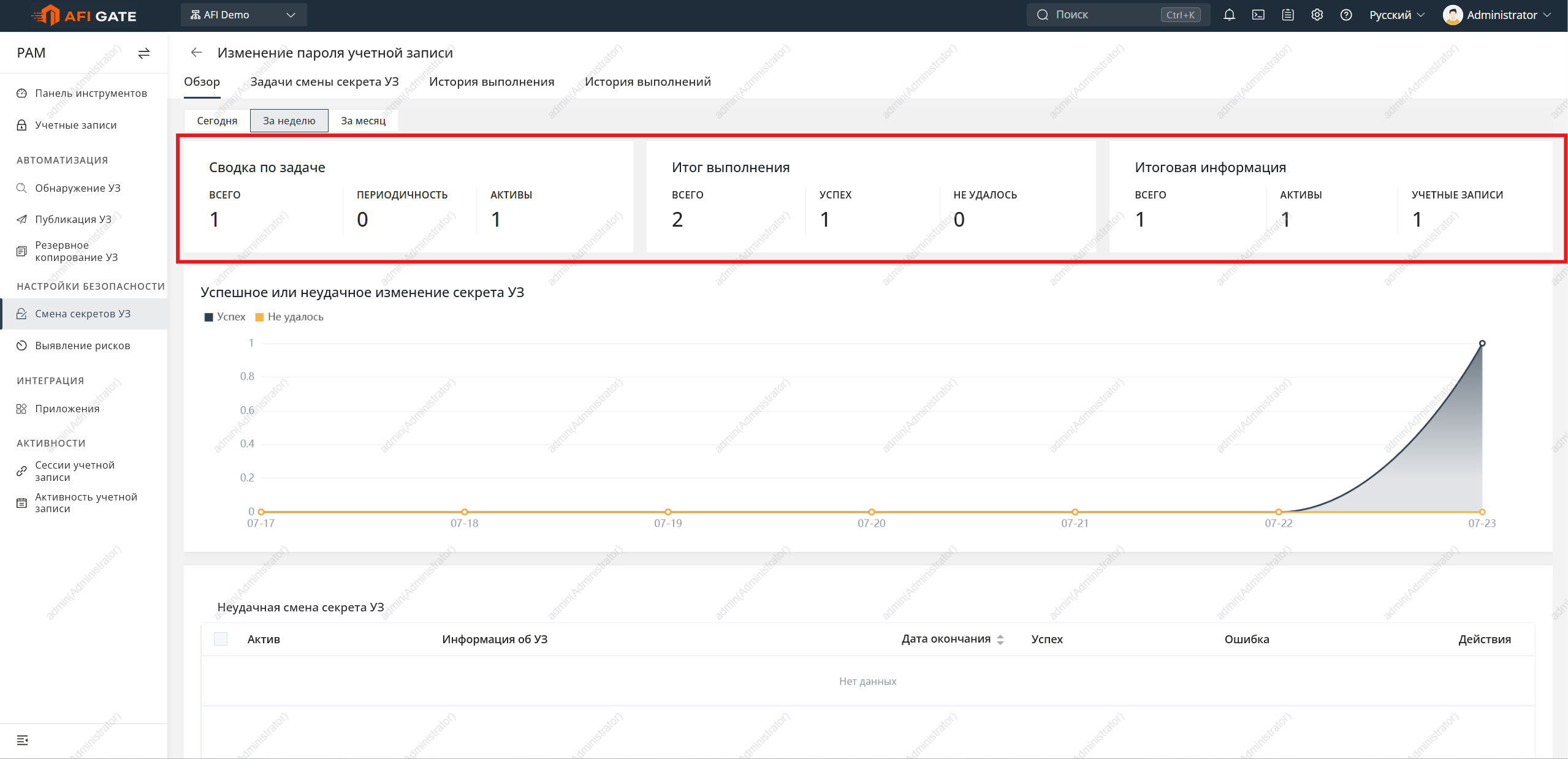The image size is (1568, 759).
Task: Click the Периодичность count in Сводка по задаче
Action: 362,219
